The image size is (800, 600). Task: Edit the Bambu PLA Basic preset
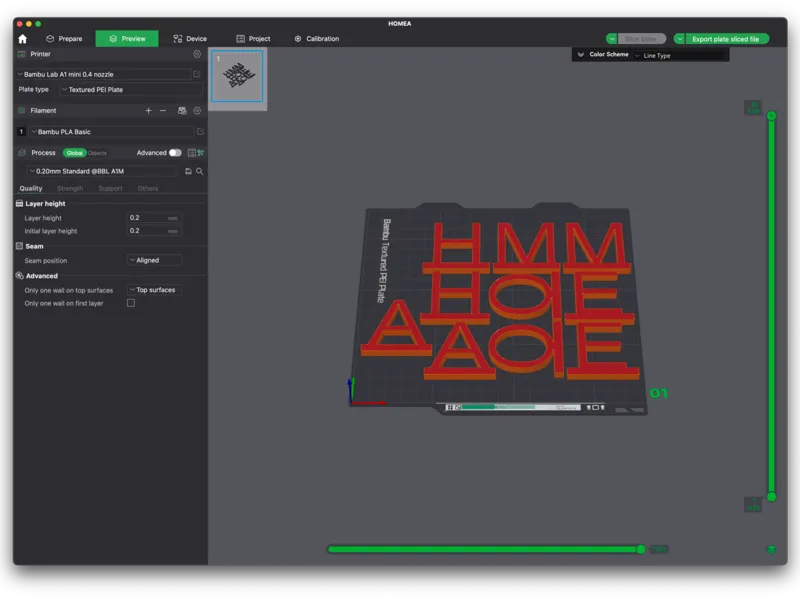[x=200, y=132]
